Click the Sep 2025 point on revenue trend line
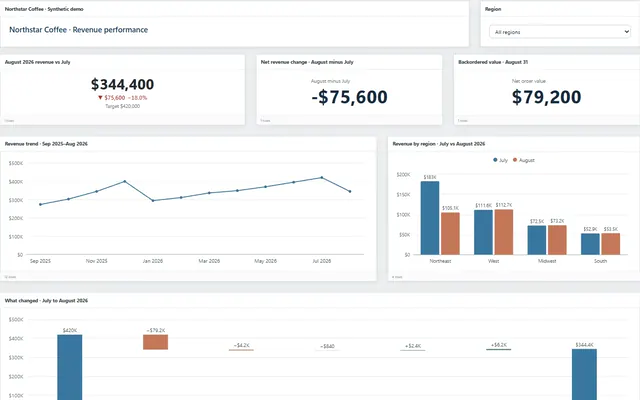 pos(40,204)
